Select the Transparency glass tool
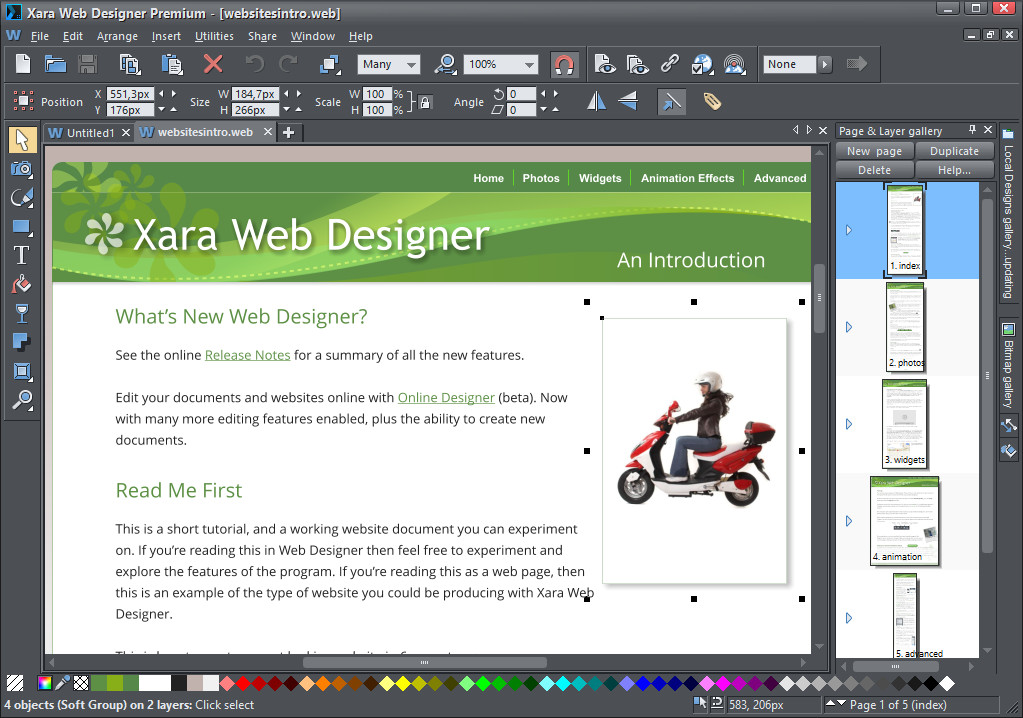This screenshot has width=1023, height=718. (22, 314)
